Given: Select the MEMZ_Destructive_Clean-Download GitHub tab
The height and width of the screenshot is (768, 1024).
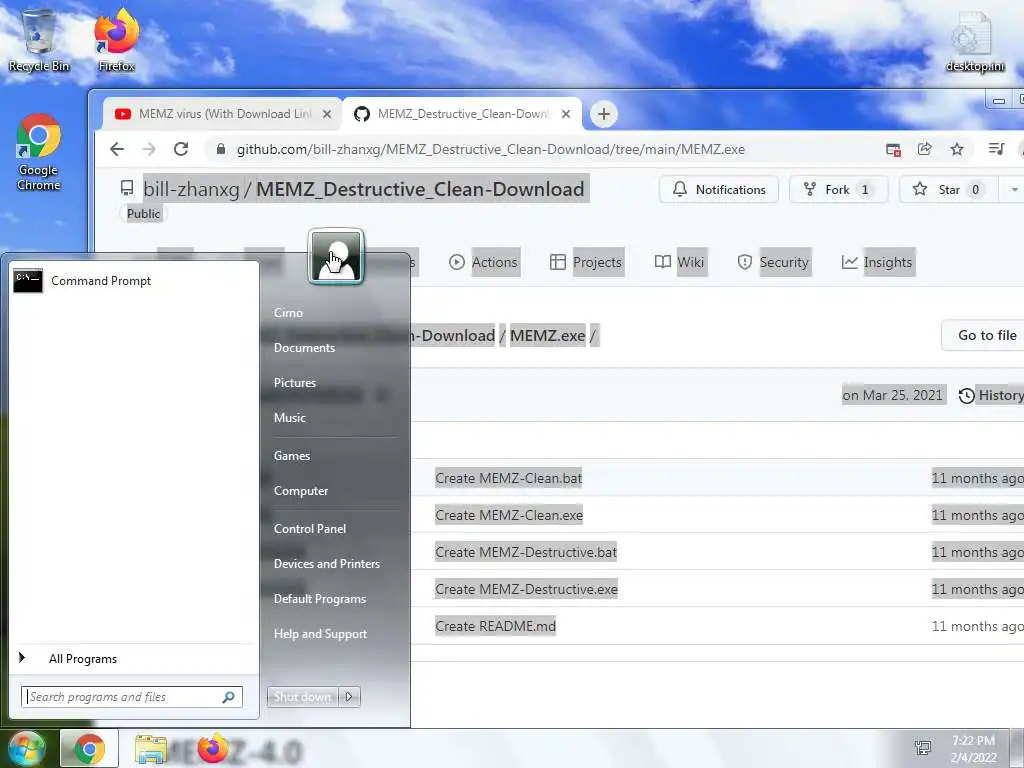Looking at the screenshot, I should (x=462, y=114).
